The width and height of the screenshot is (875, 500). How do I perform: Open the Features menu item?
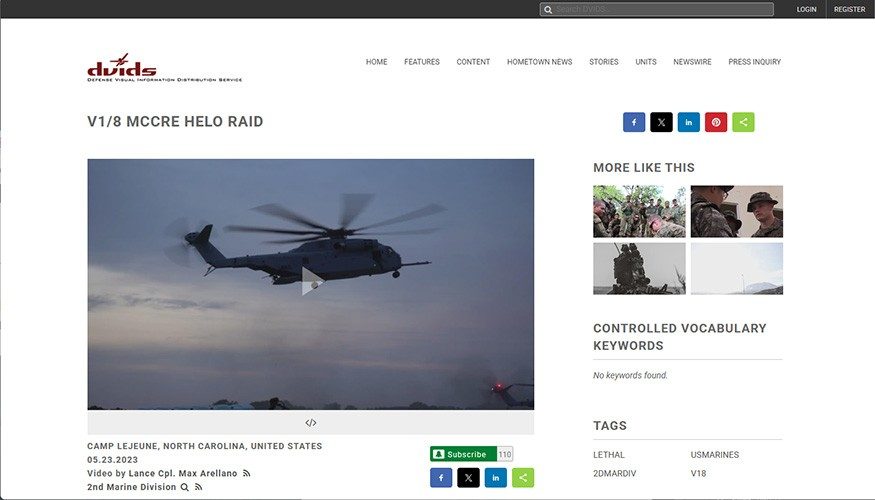point(422,62)
